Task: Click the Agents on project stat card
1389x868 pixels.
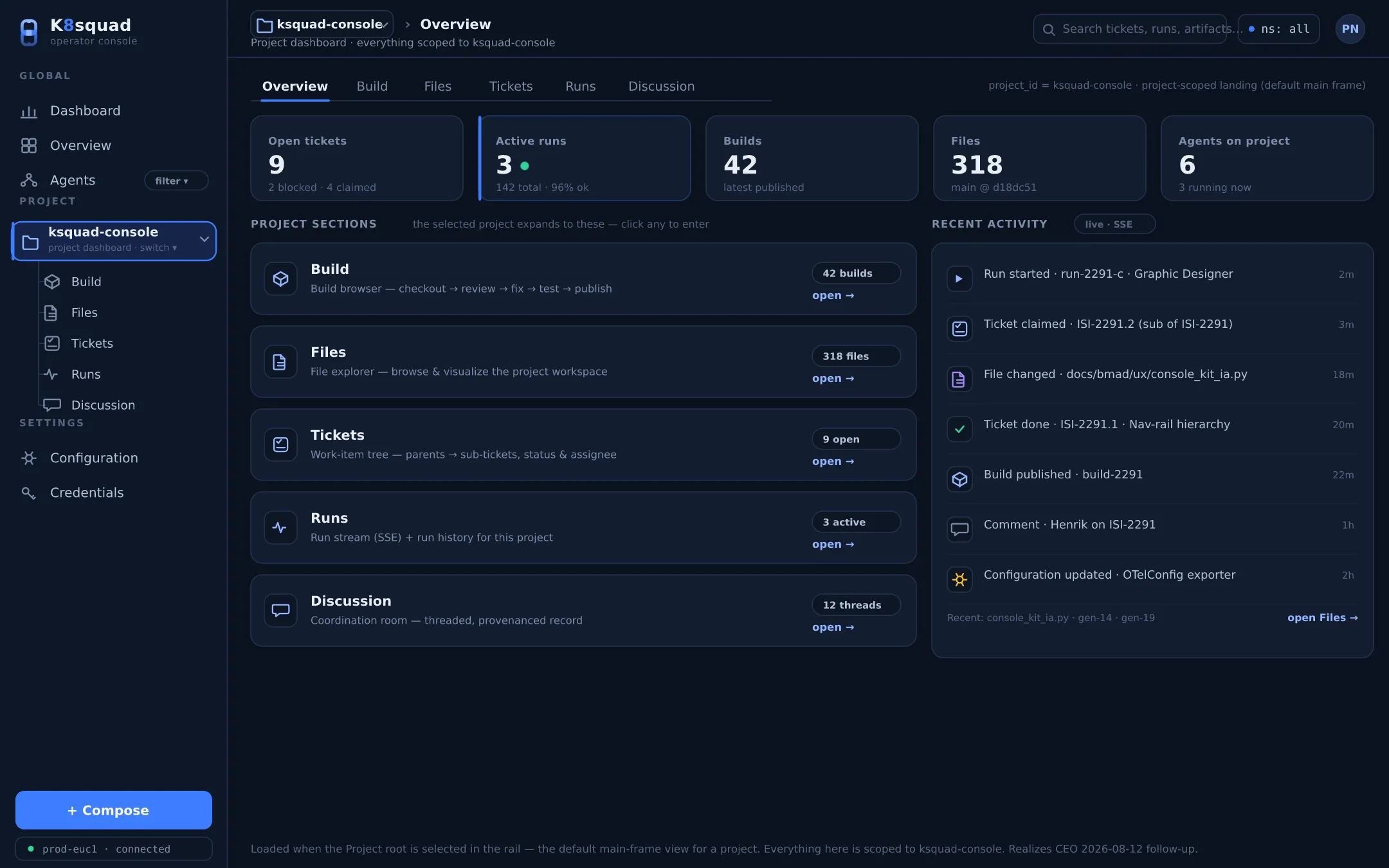Action: click(1267, 158)
